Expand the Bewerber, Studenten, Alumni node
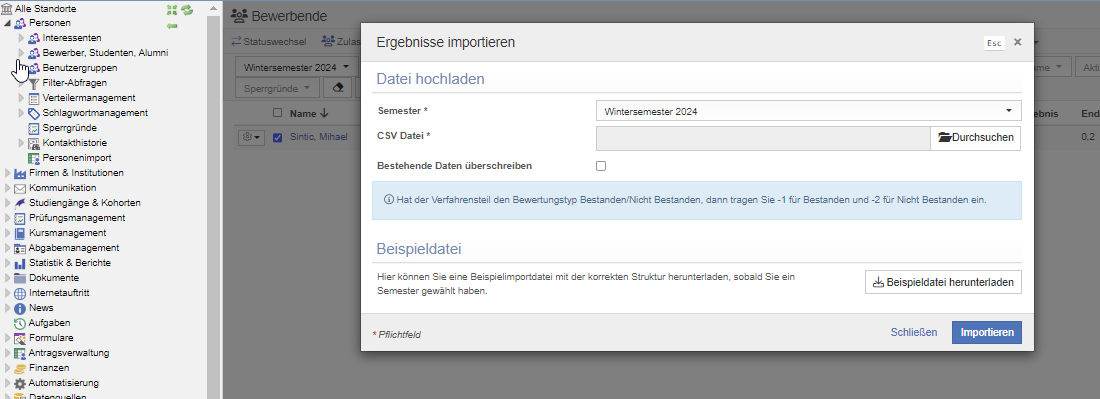1100x399 pixels. [x=21, y=53]
